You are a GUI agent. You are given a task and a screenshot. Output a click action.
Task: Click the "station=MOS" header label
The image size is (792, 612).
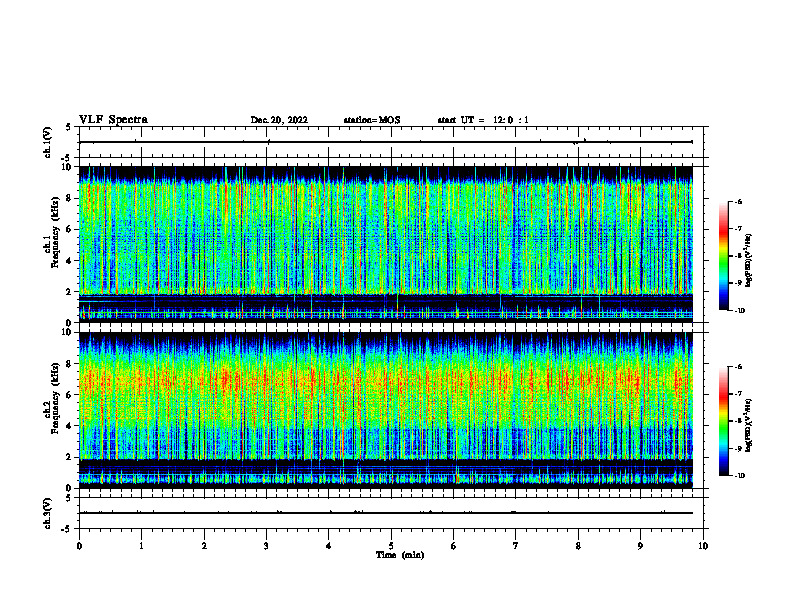point(372,120)
